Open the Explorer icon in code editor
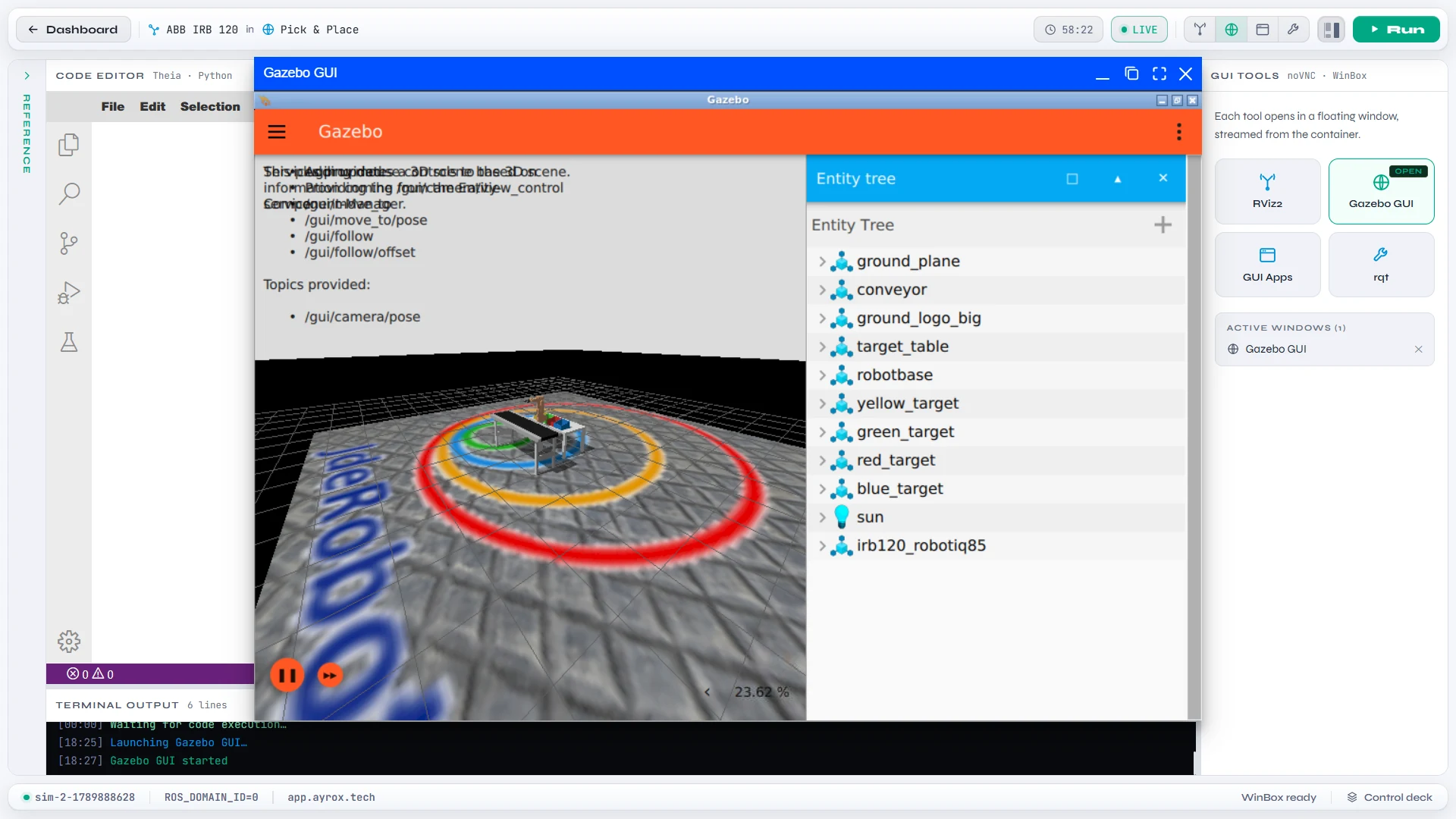Image resolution: width=1456 pixels, height=819 pixels. tap(69, 145)
